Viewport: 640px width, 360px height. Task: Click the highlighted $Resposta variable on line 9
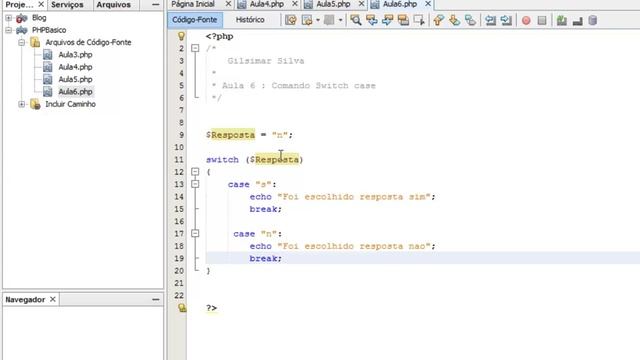[231, 135]
